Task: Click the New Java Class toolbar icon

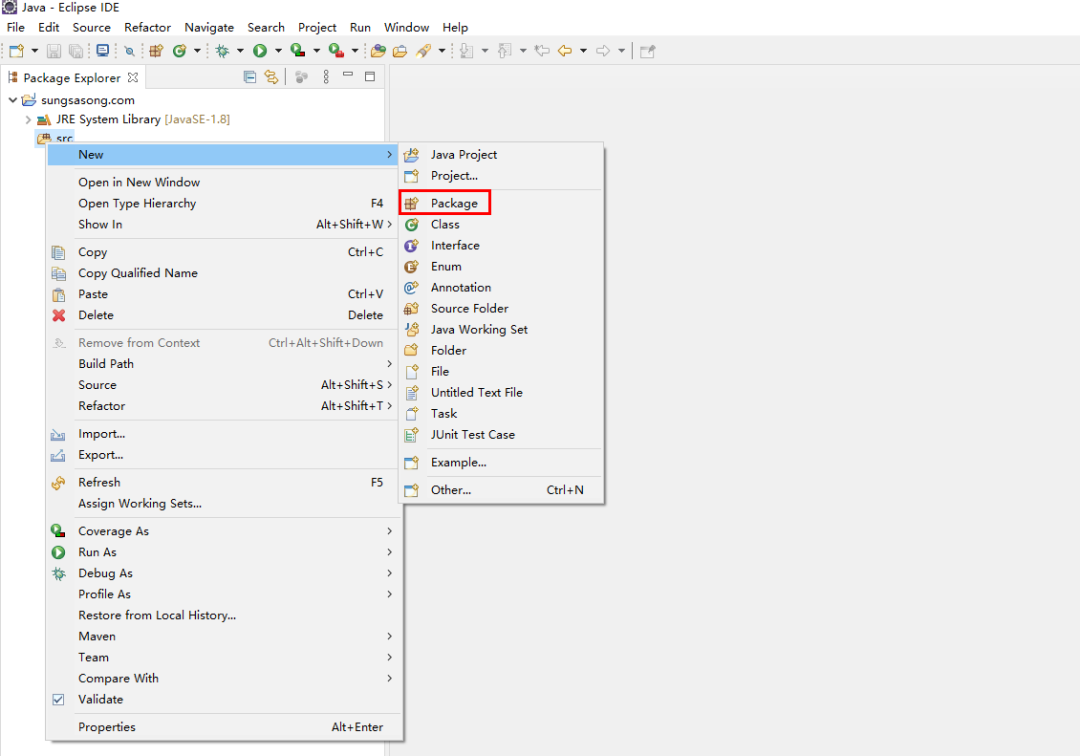Action: coord(179,51)
